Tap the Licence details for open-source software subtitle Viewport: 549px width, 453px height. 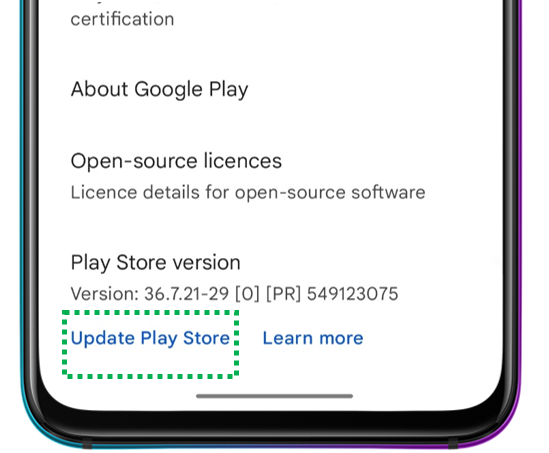(248, 193)
